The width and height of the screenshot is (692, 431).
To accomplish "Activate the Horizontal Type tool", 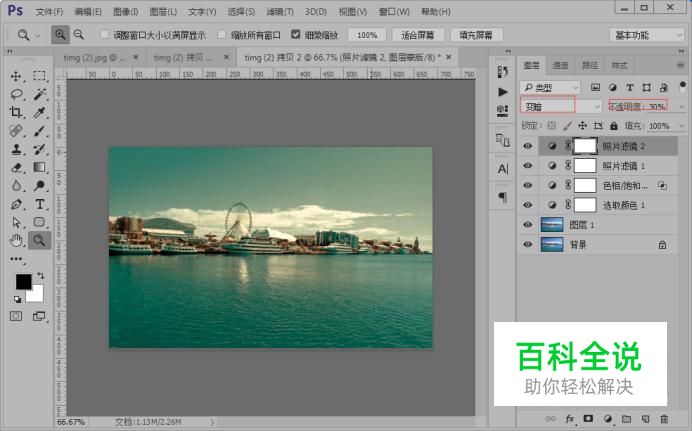I will (39, 204).
